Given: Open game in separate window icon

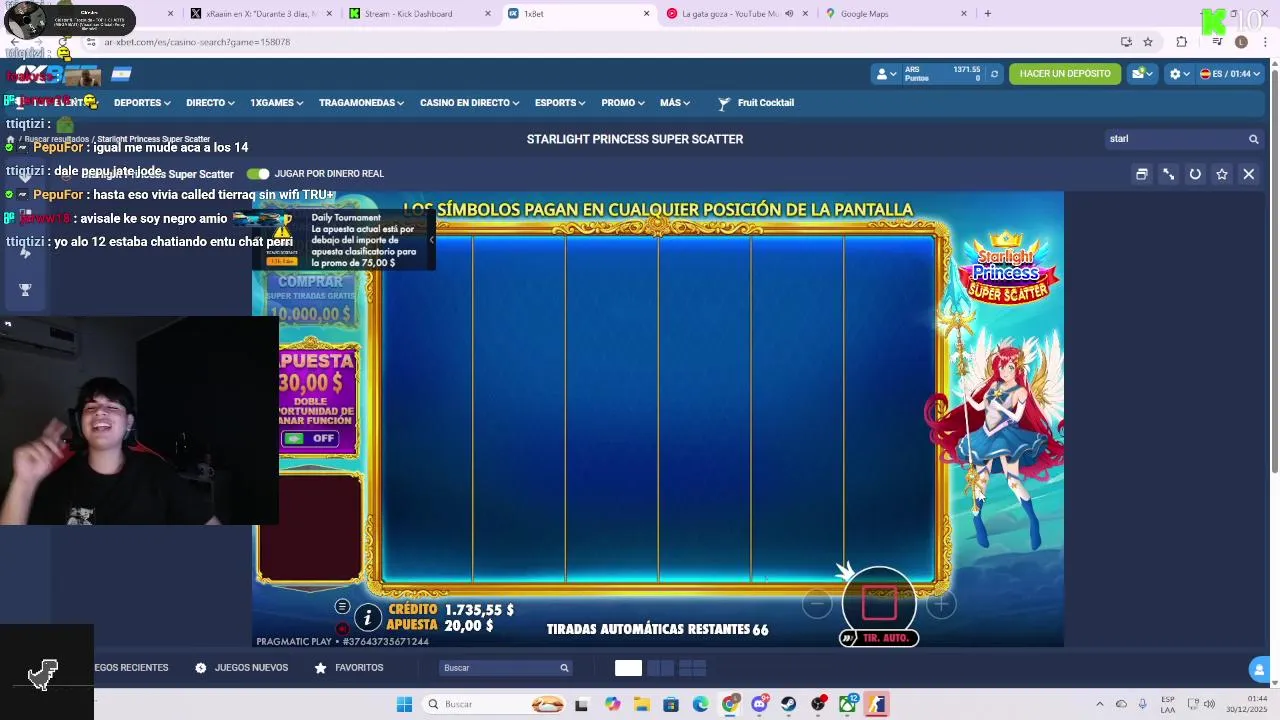Looking at the screenshot, I should pos(1141,174).
